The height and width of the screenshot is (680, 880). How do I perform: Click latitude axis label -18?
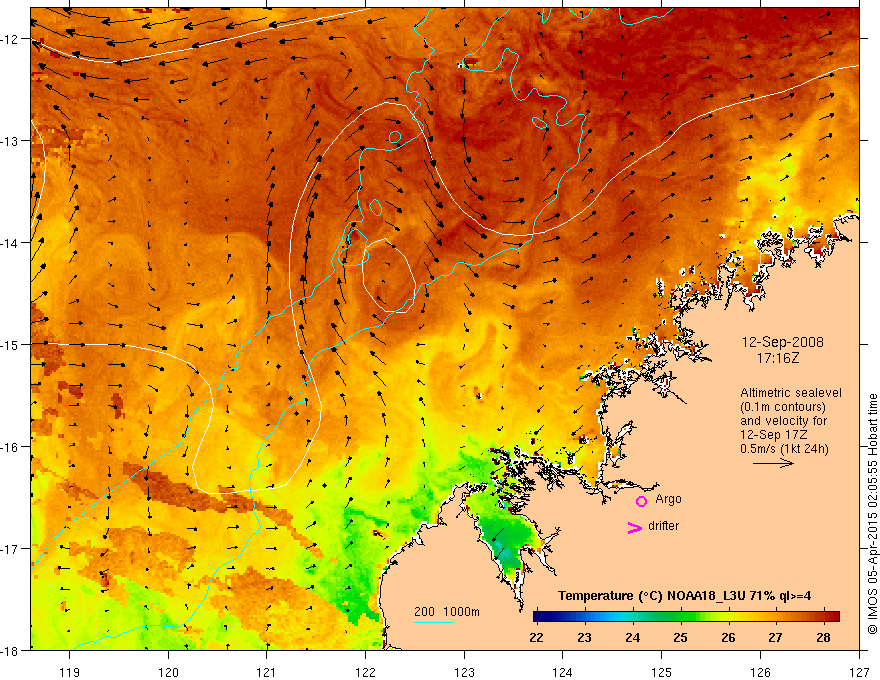click(11, 650)
